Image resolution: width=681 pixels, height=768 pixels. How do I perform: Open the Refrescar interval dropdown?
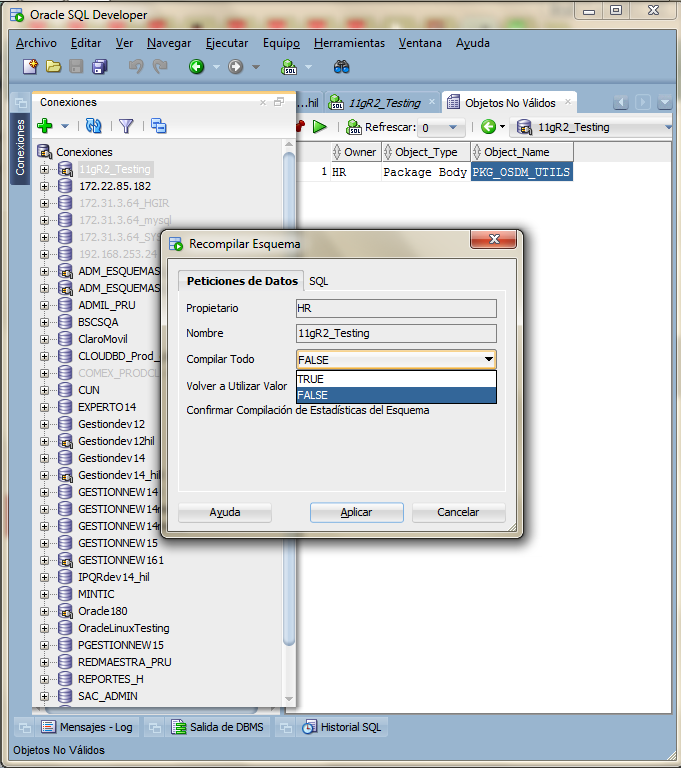(453, 127)
